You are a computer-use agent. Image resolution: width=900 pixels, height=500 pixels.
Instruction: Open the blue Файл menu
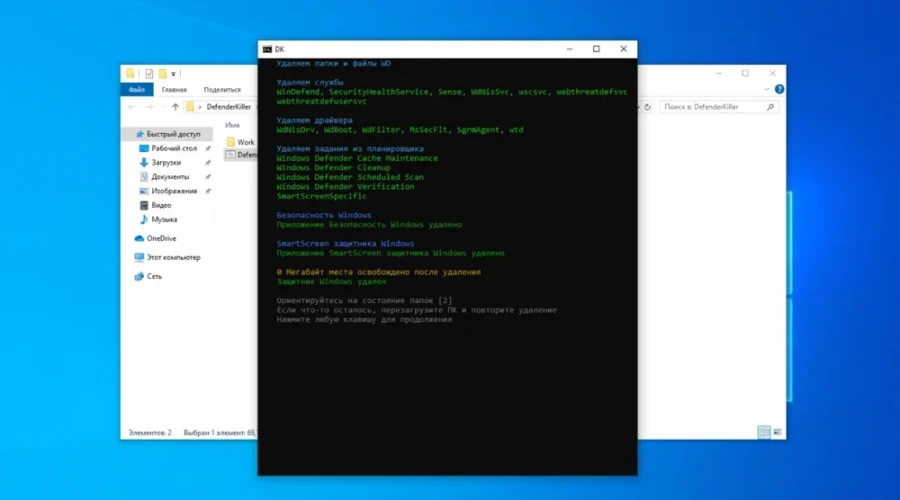click(135, 89)
